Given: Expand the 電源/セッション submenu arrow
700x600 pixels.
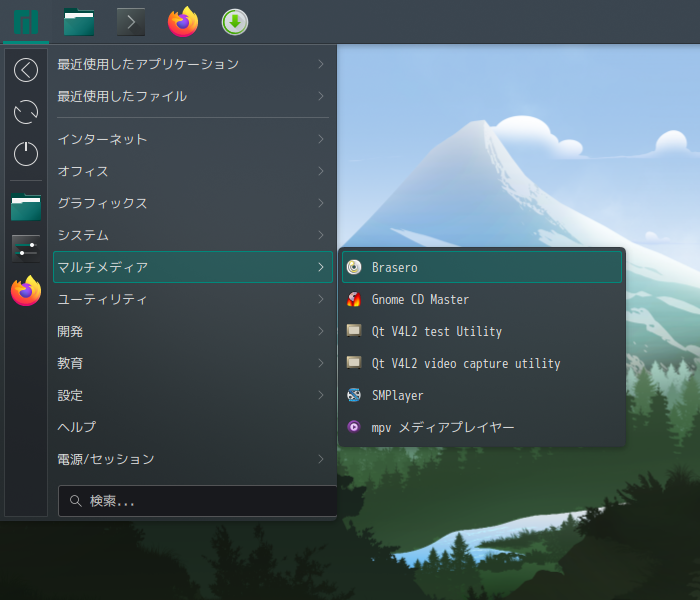Looking at the screenshot, I should click(x=321, y=459).
